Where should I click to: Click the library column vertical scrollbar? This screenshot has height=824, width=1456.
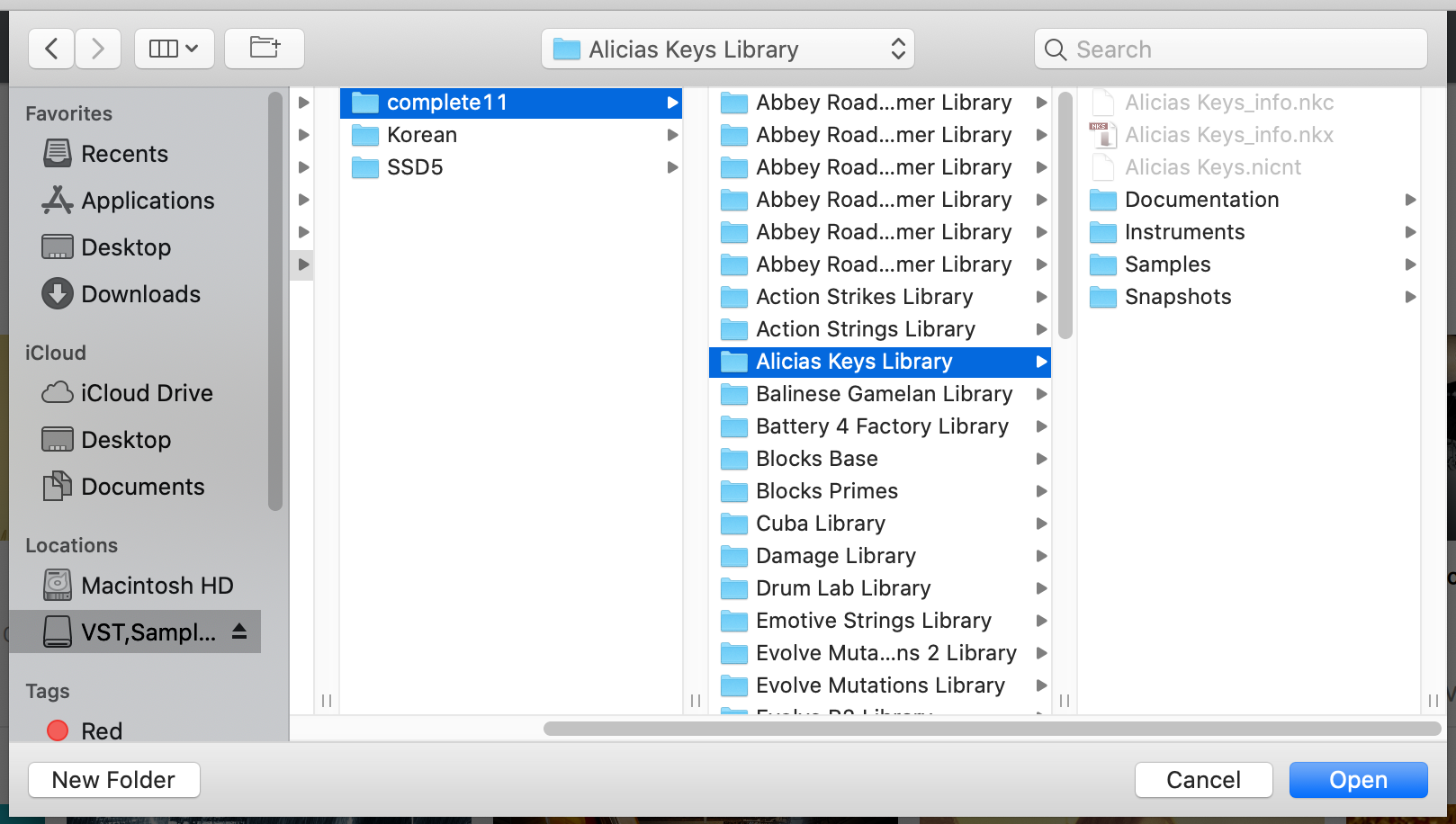pos(1065,215)
